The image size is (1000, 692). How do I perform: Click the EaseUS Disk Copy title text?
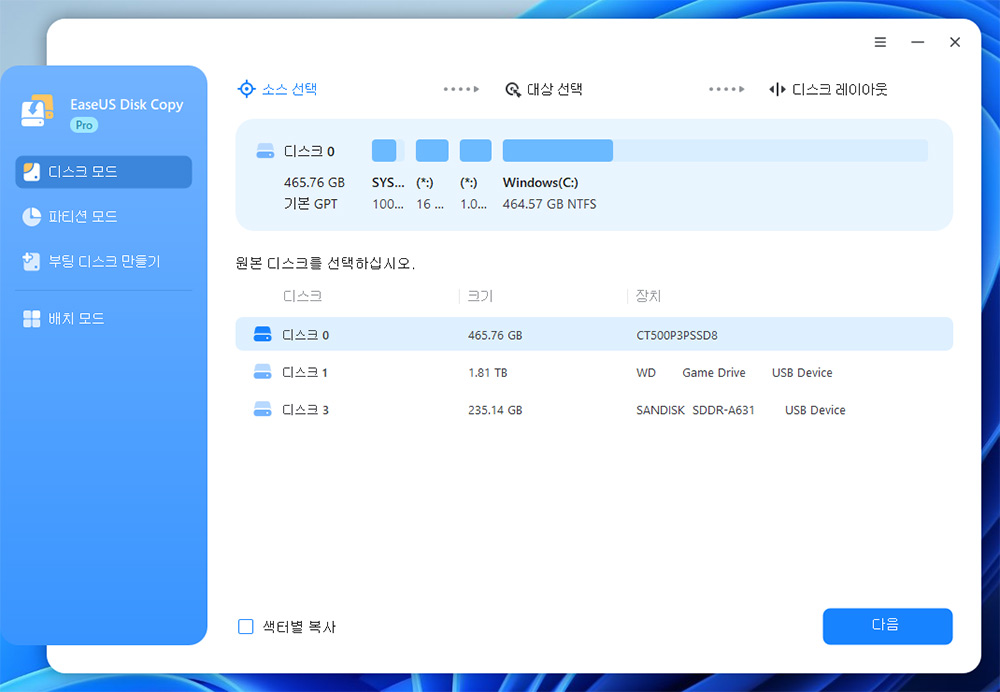pyautogui.click(x=126, y=105)
